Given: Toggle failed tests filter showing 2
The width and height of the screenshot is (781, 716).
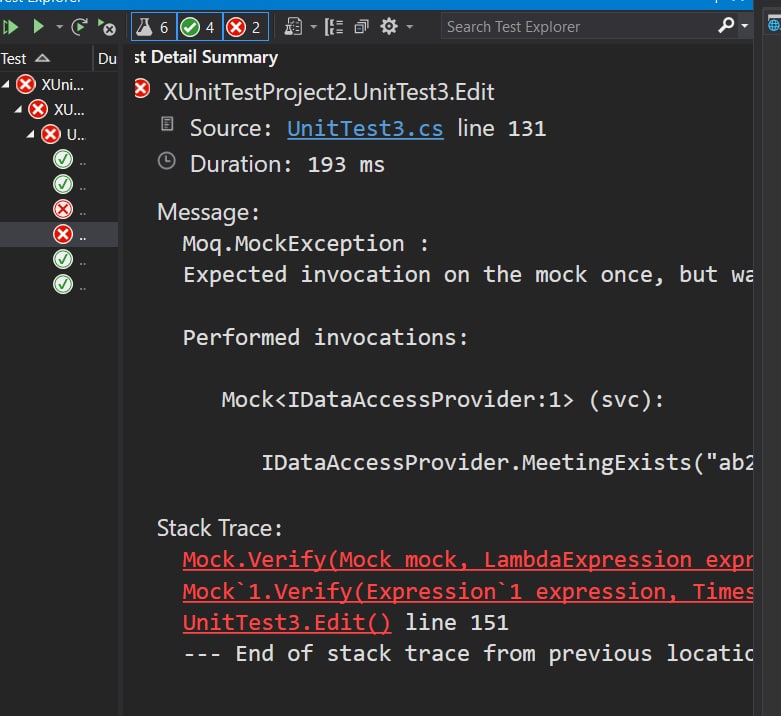Looking at the screenshot, I should click(246, 27).
